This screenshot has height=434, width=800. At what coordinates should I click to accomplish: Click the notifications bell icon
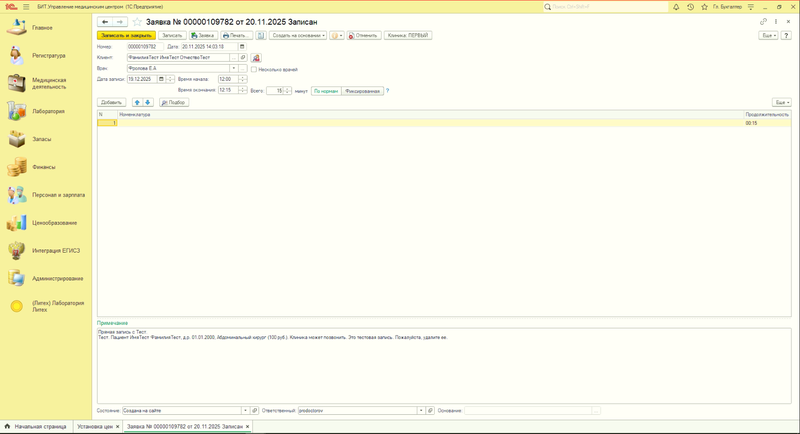(676, 7)
